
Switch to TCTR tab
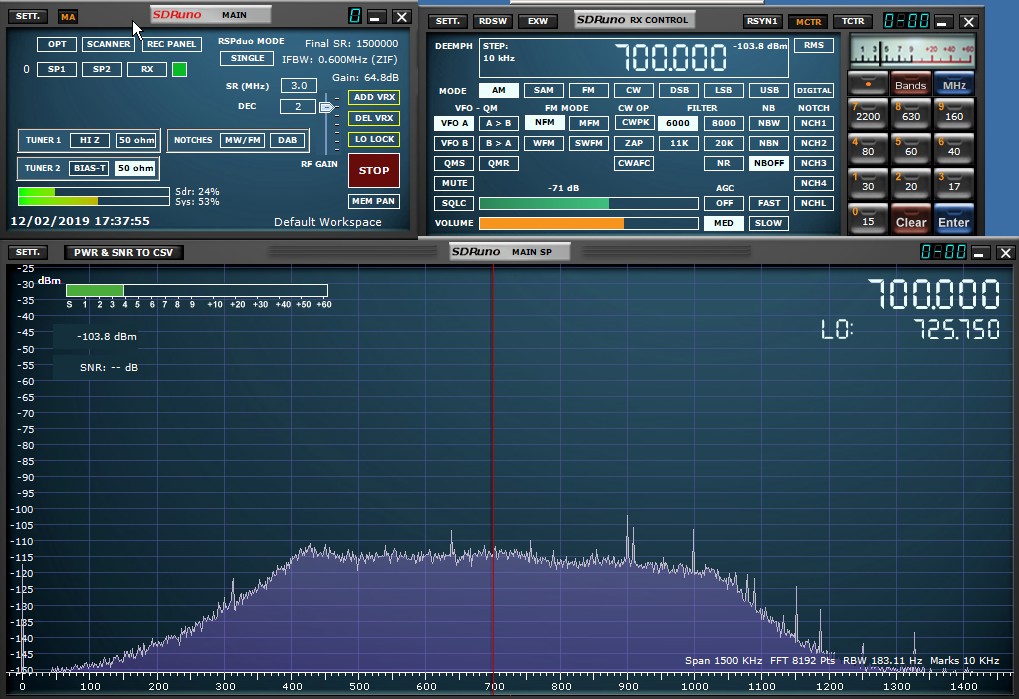pyautogui.click(x=853, y=21)
